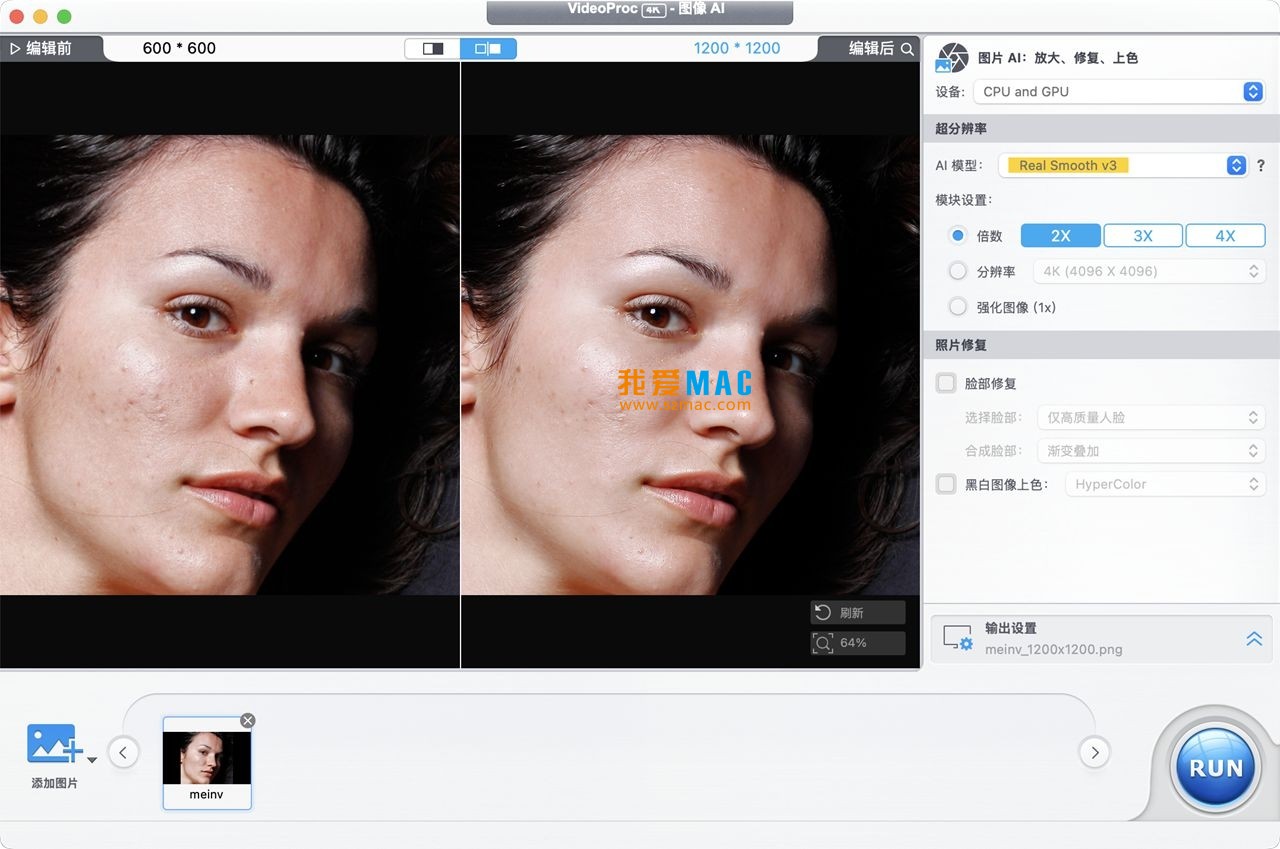Open the AI 模型 Real Smooth v3 dropdown
The height and width of the screenshot is (849, 1280).
[x=1122, y=165]
